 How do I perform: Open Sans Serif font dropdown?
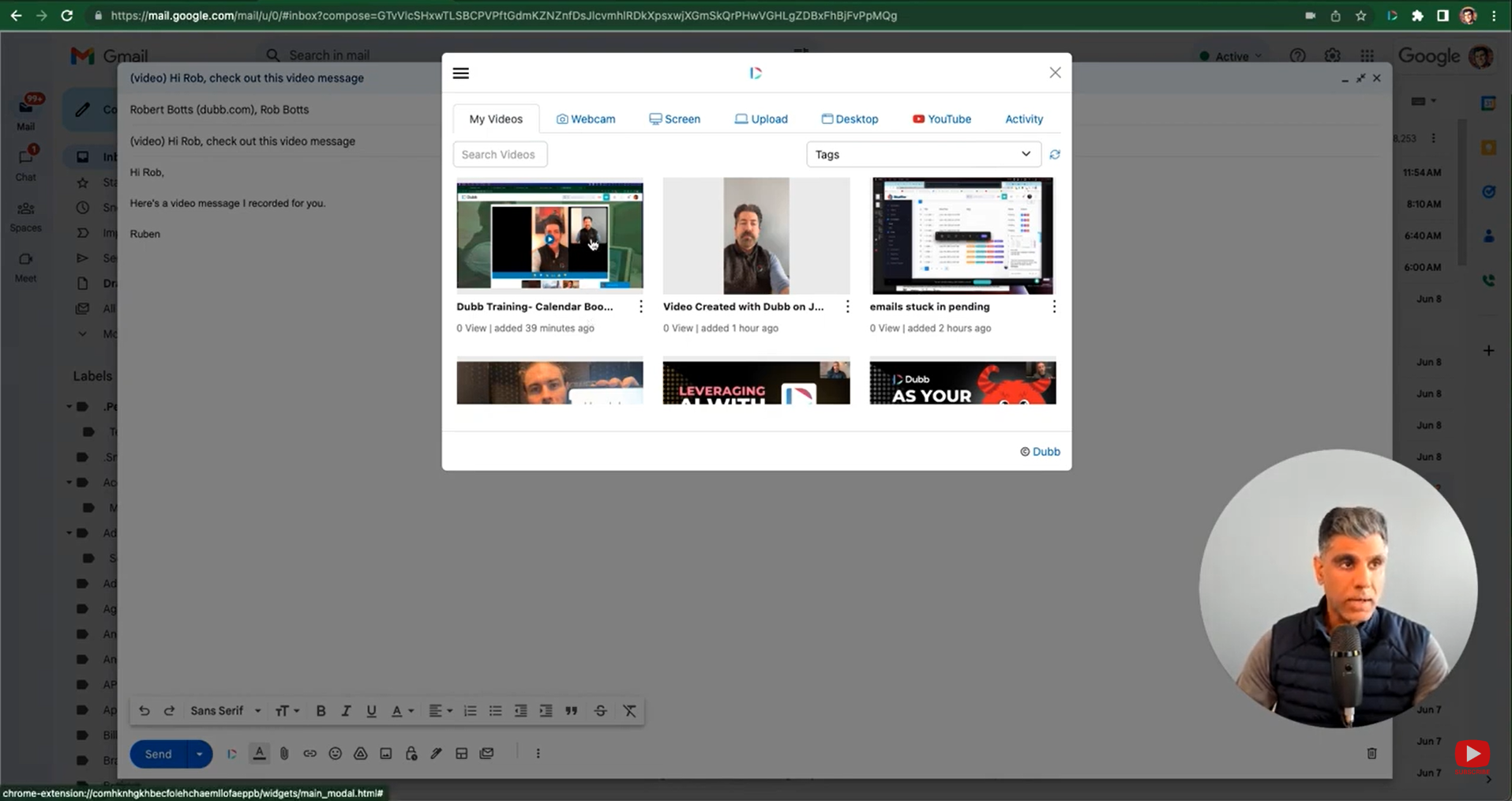[x=225, y=711]
